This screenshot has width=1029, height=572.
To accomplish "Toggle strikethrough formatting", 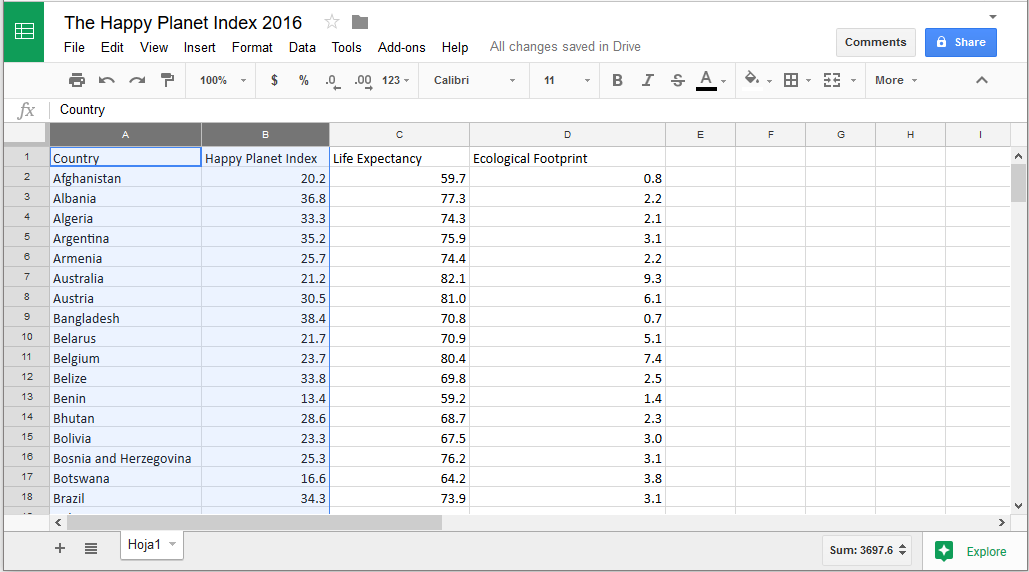I will pyautogui.click(x=677, y=80).
